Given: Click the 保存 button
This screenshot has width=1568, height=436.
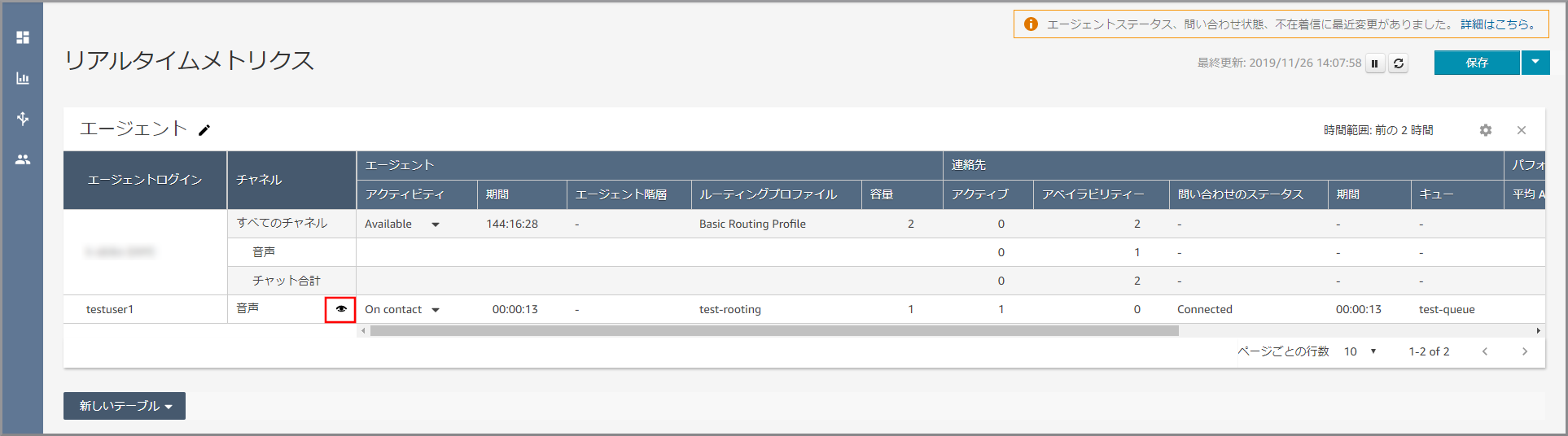Looking at the screenshot, I should pyautogui.click(x=1477, y=63).
